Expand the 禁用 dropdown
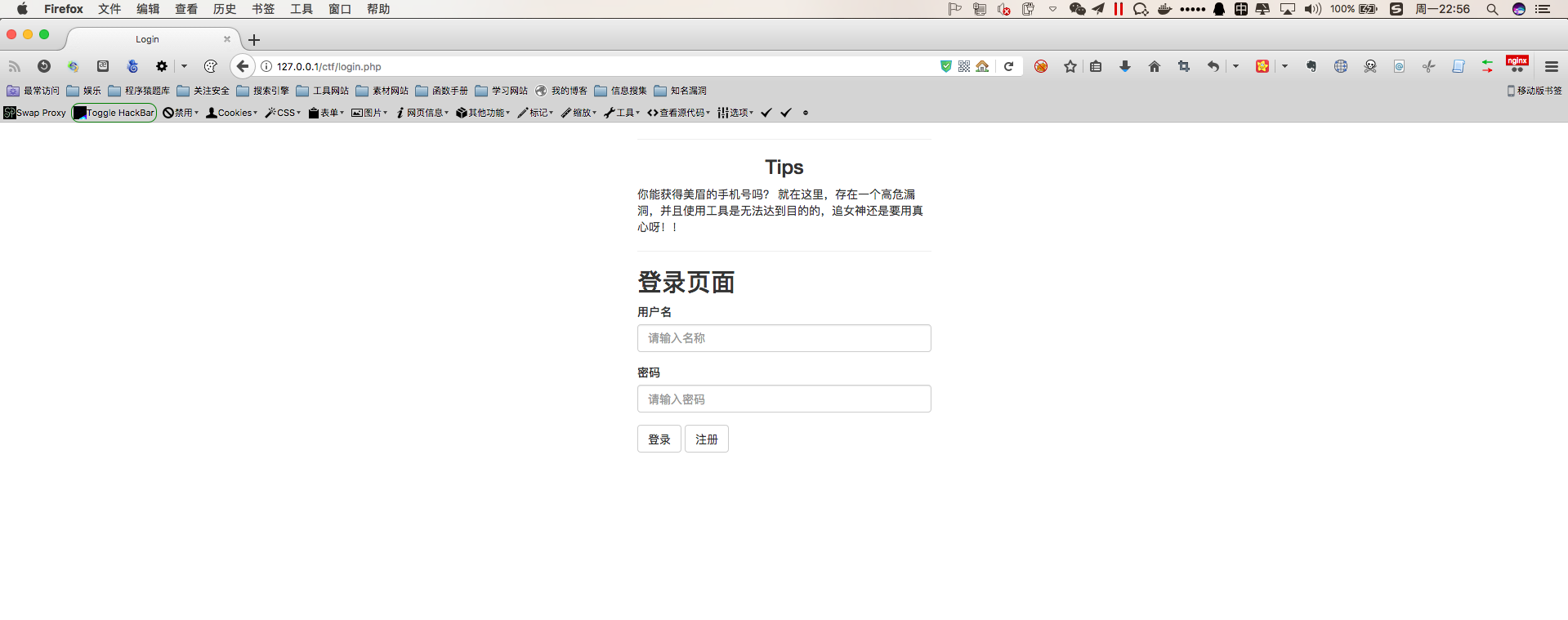The height and width of the screenshot is (620, 1568). coord(181,113)
